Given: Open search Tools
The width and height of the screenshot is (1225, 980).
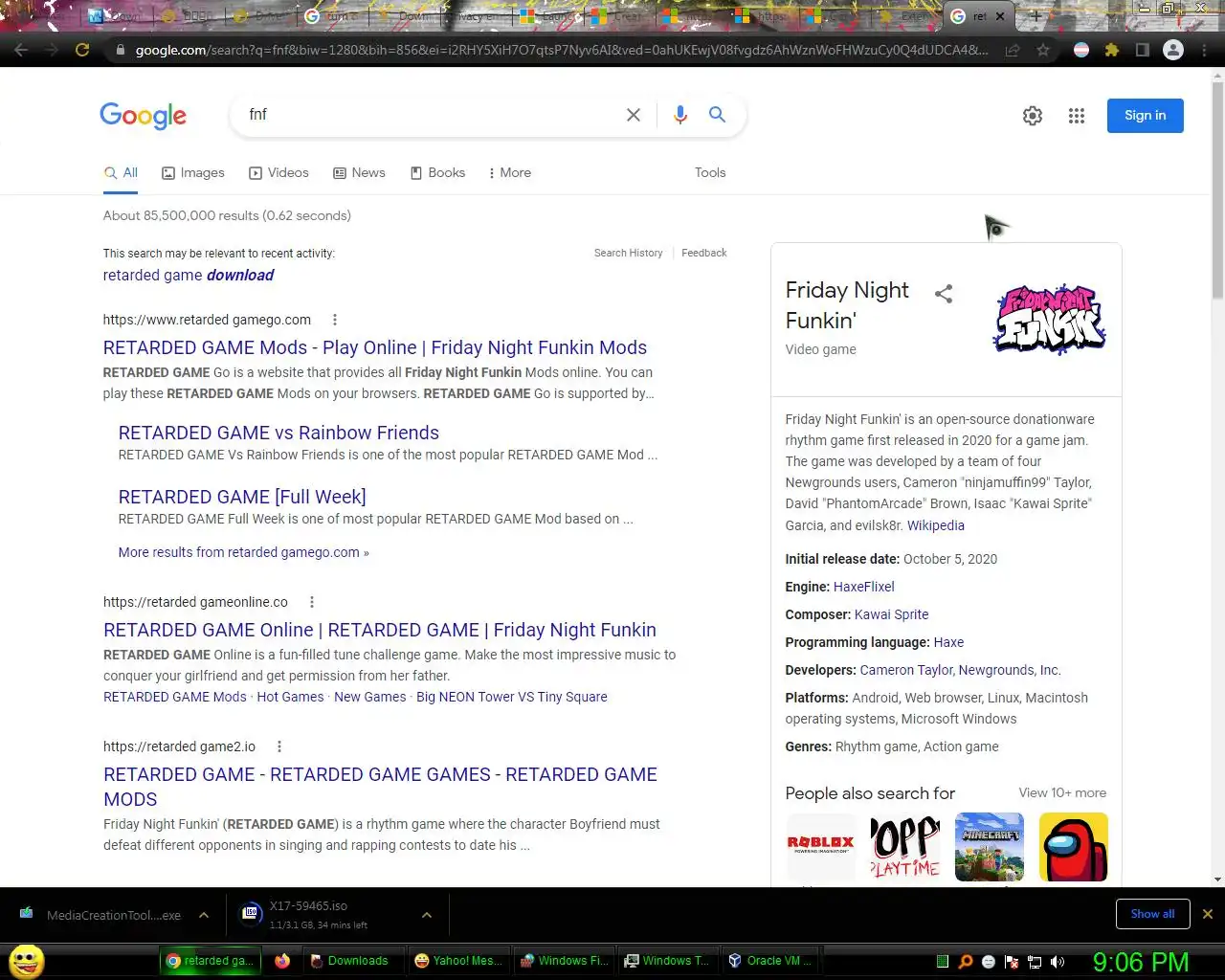Looking at the screenshot, I should (710, 172).
